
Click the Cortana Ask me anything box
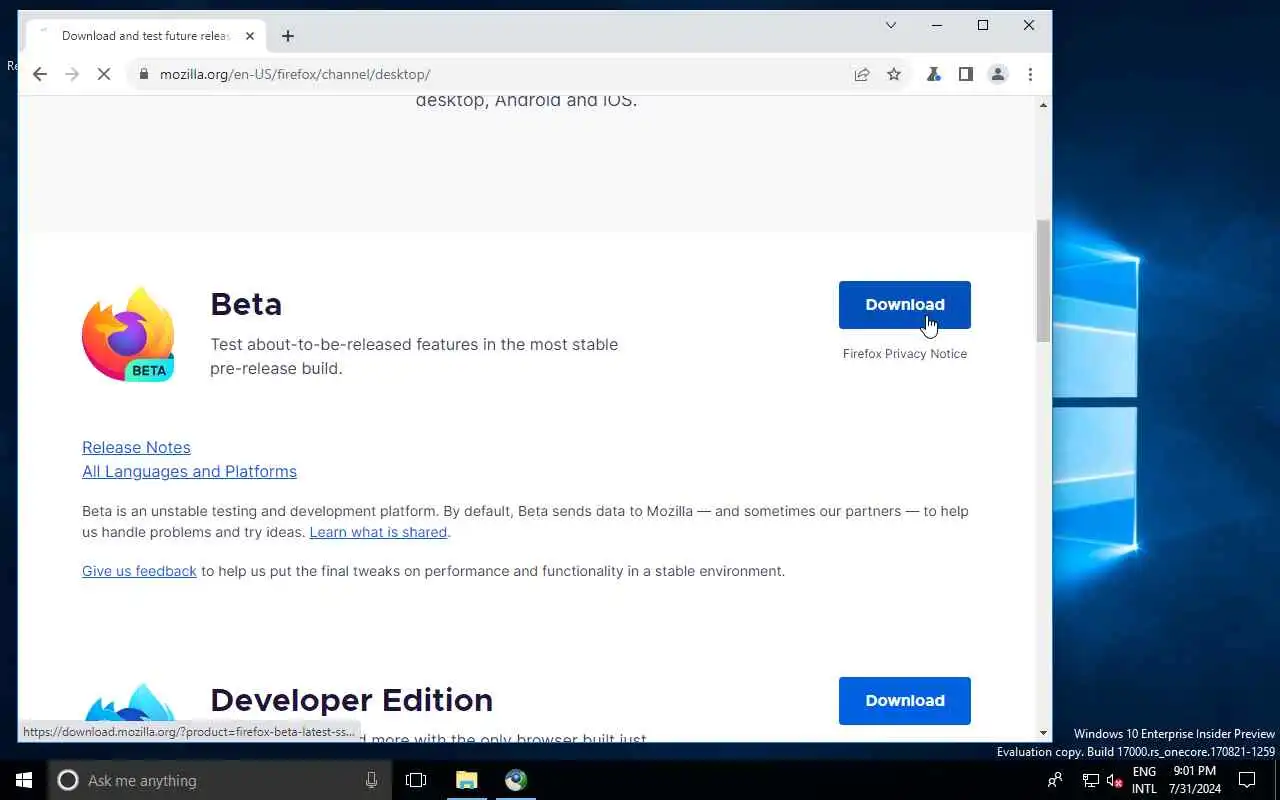click(218, 780)
